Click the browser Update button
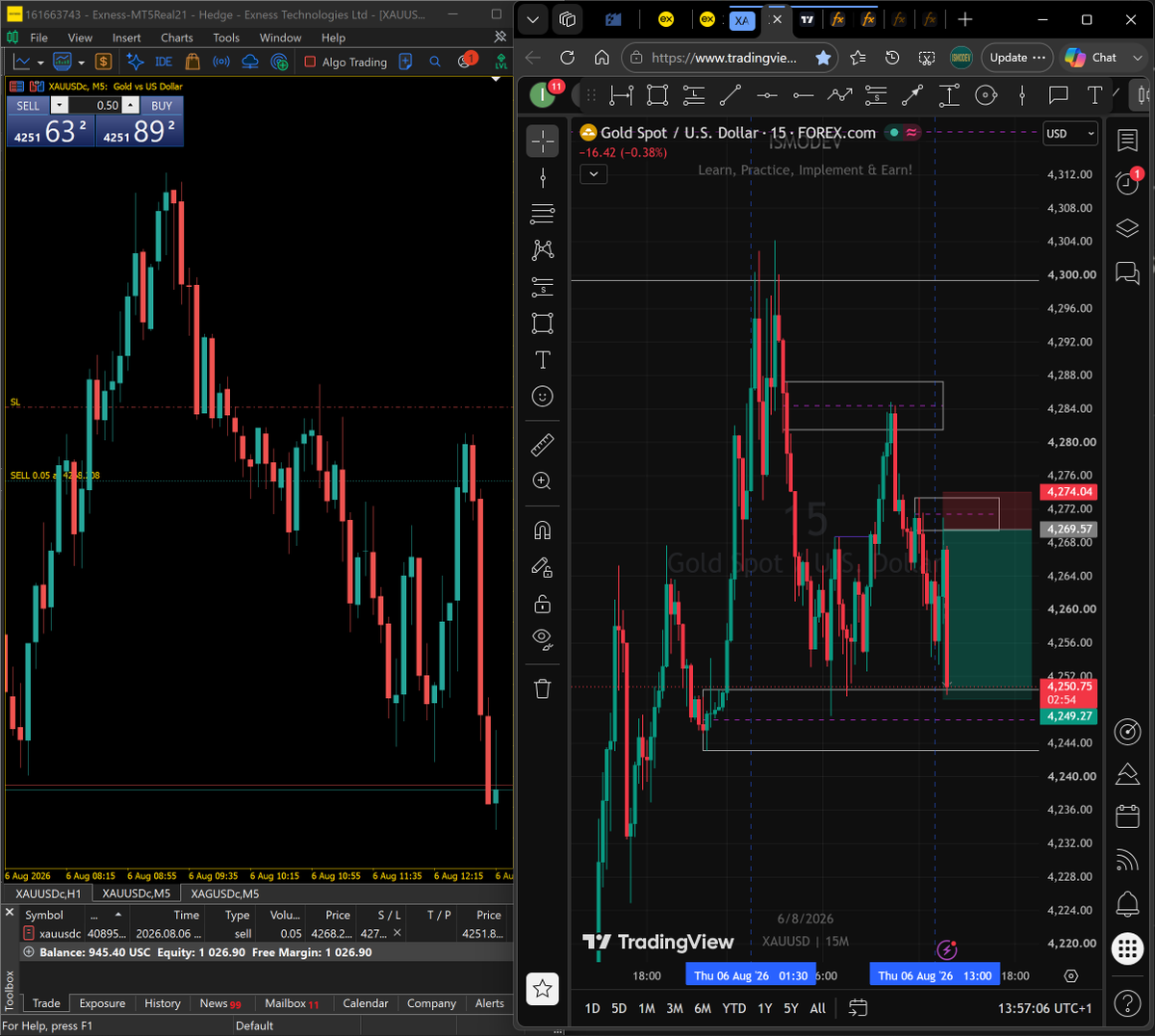This screenshot has height=1036, width=1155. 1017,58
